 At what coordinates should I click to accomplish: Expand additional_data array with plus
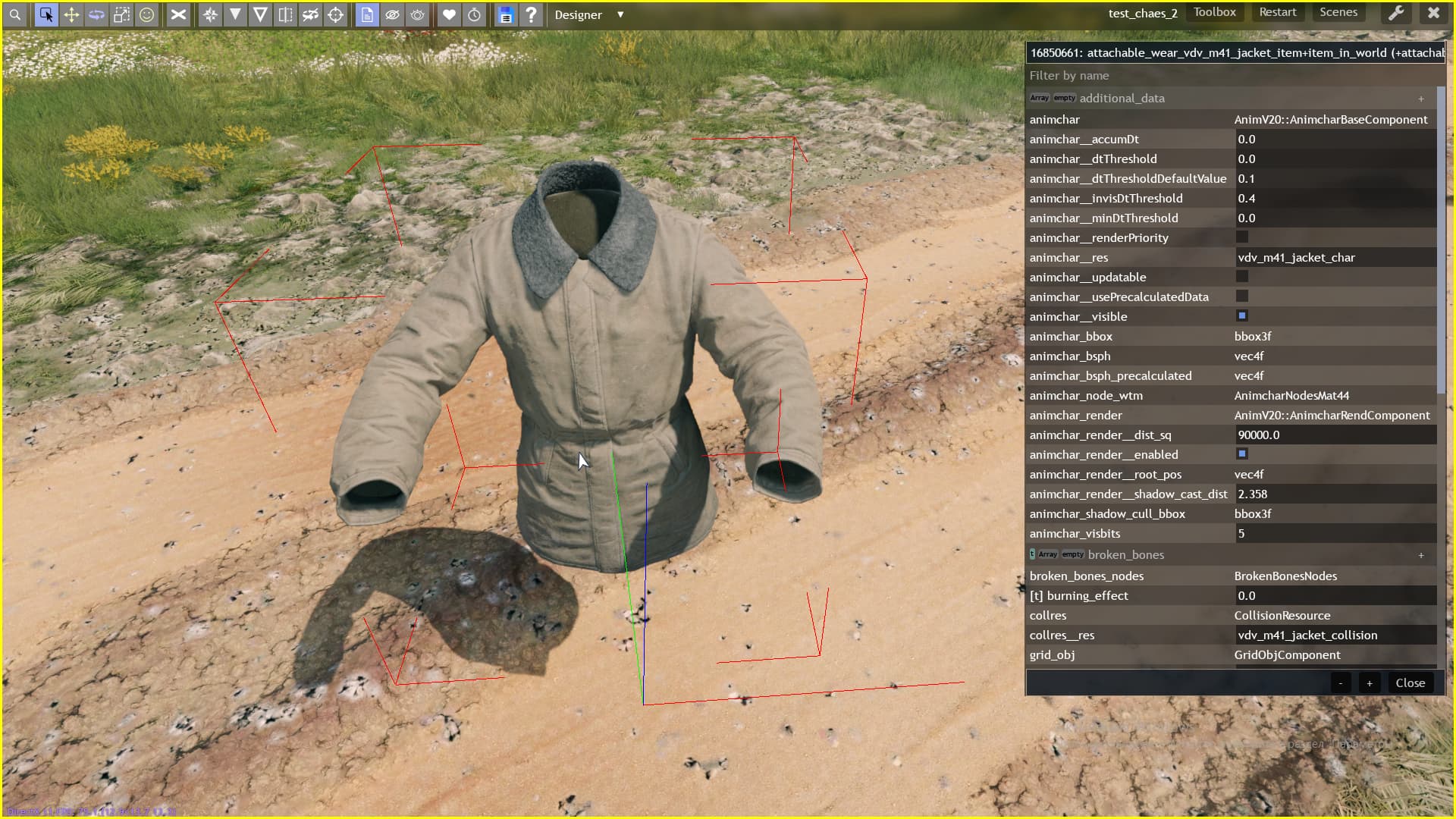(x=1421, y=99)
